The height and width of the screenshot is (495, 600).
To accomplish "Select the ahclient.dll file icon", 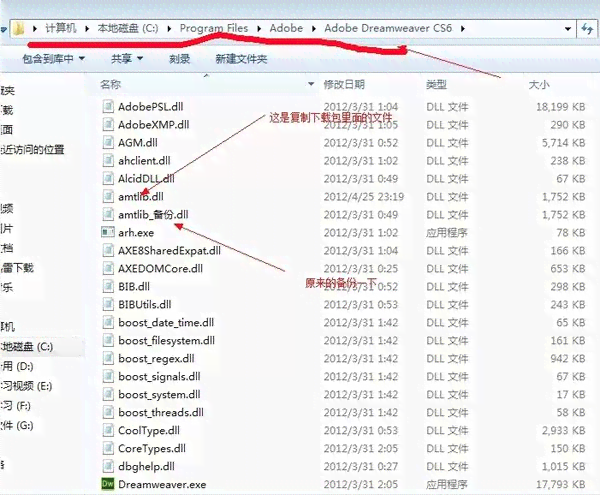I will [108, 160].
